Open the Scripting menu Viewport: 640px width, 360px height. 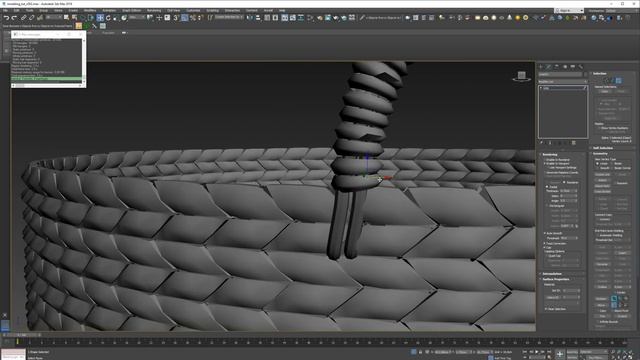pos(212,10)
